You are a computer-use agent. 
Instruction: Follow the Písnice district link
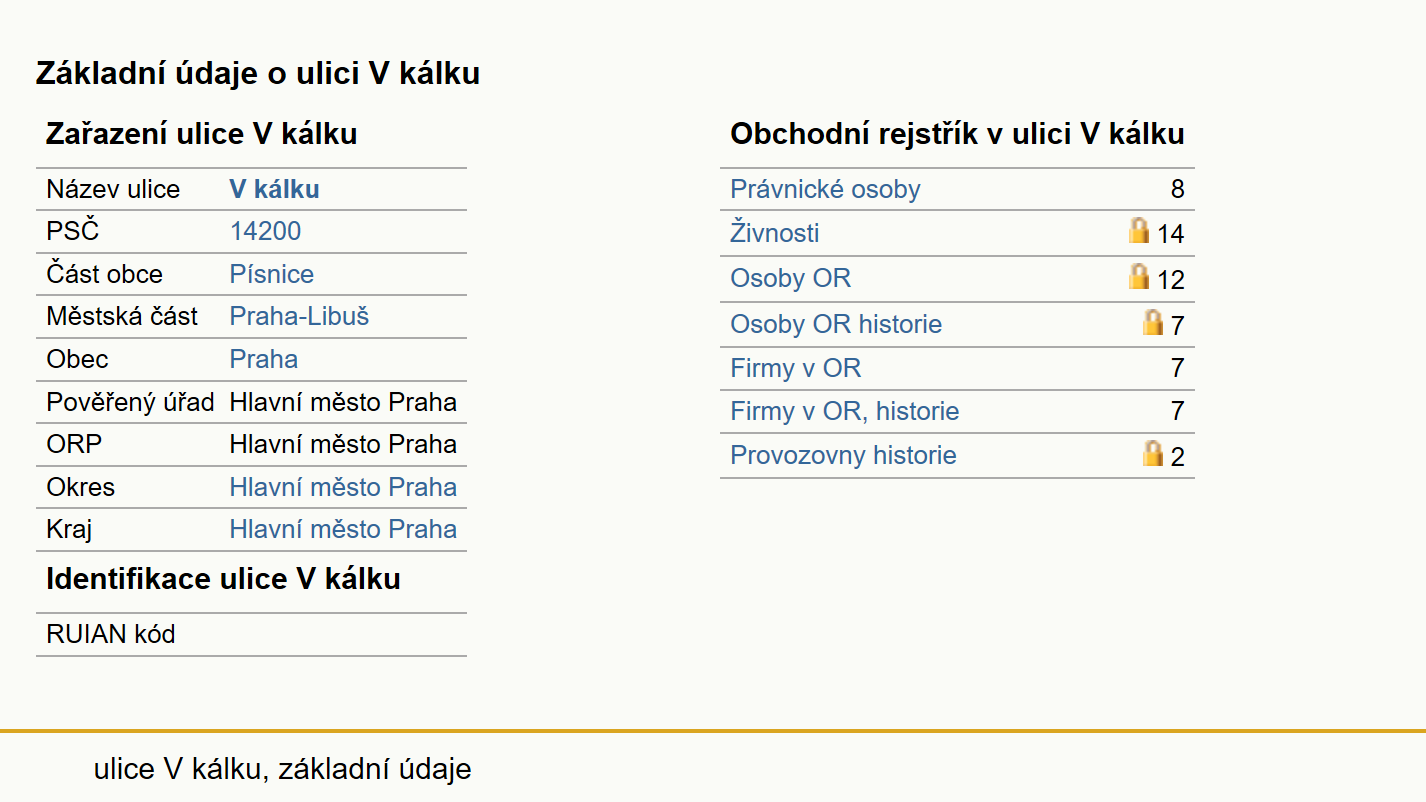coord(271,275)
